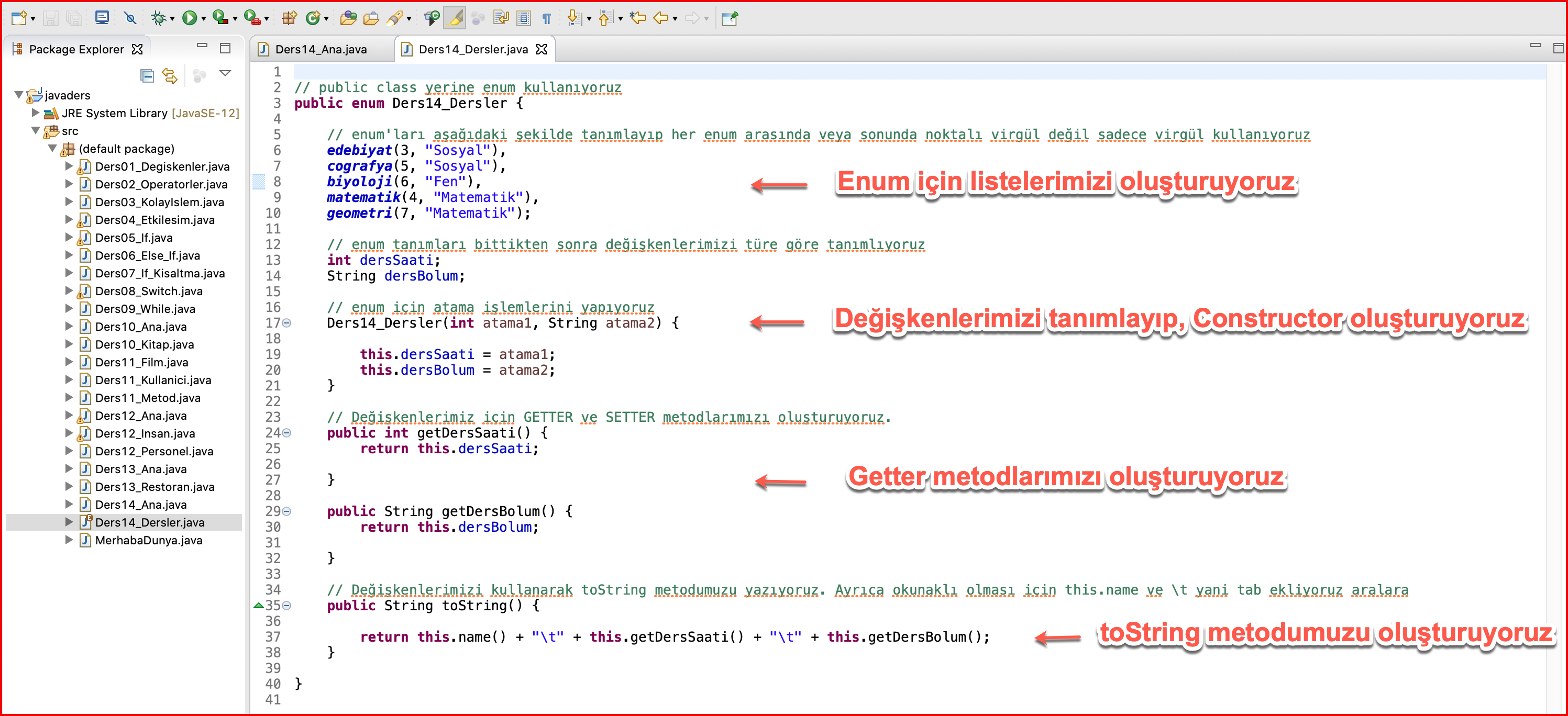Click the New Java Class icon
The image size is (1568, 716).
(313, 18)
